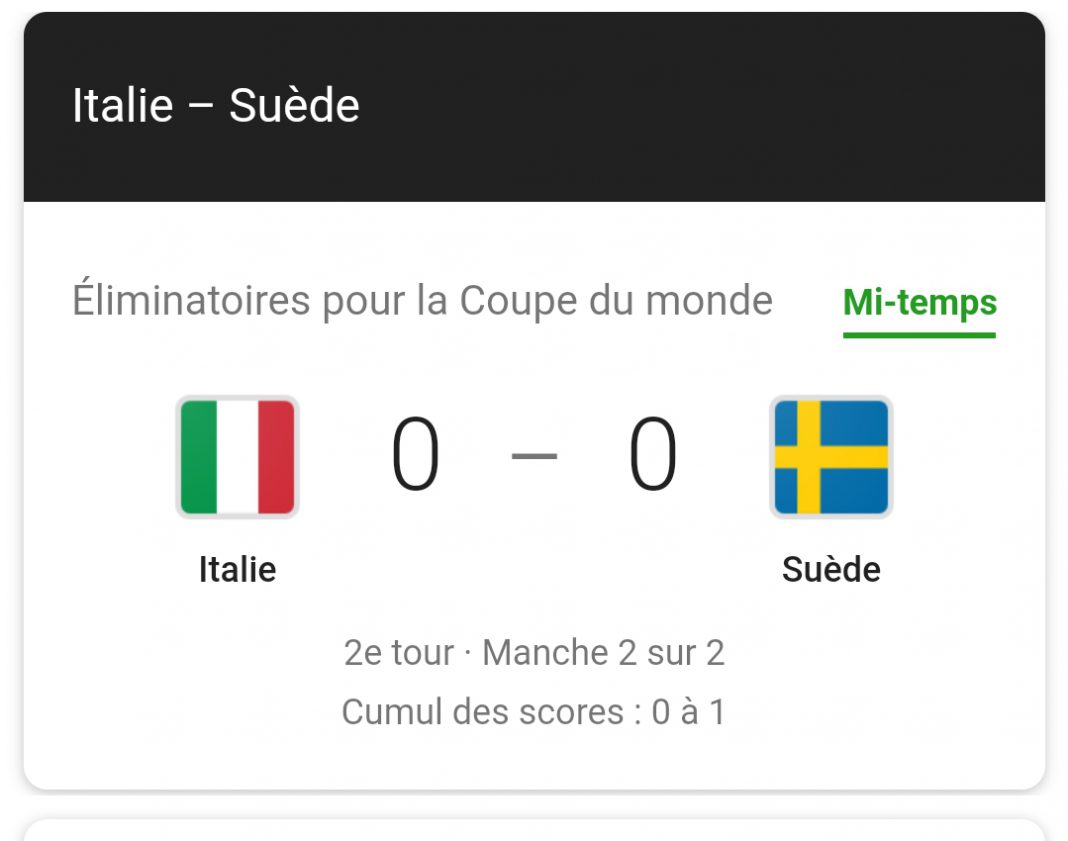Open Éliminatoires pour la Coupe du monde
1068x841 pixels.
pos(422,300)
